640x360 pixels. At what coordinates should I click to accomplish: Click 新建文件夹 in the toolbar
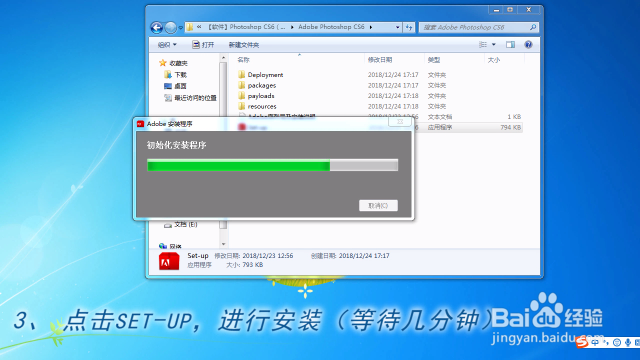(x=244, y=45)
